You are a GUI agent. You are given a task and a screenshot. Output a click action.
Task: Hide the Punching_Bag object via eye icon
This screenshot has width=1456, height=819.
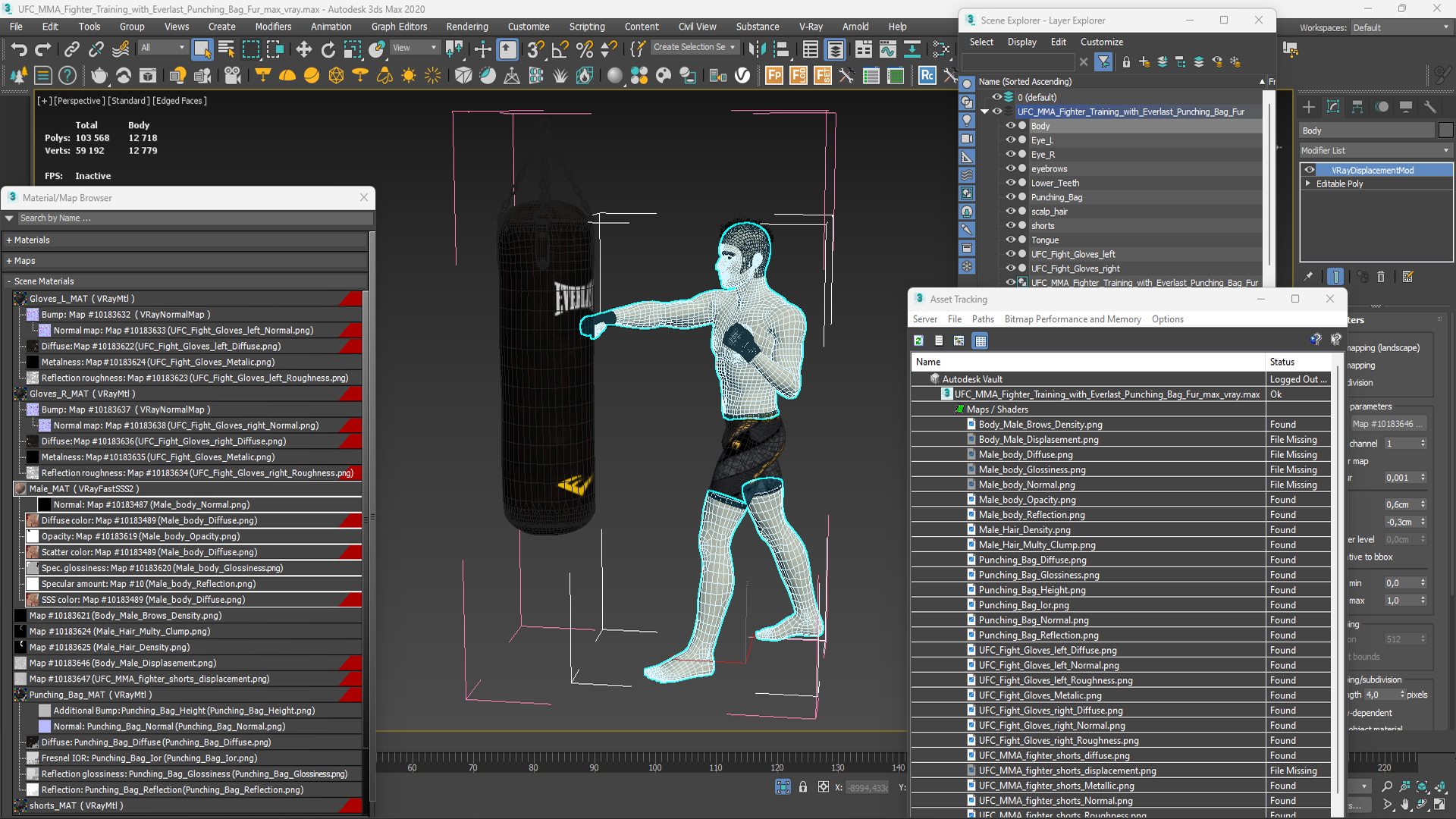click(1010, 197)
